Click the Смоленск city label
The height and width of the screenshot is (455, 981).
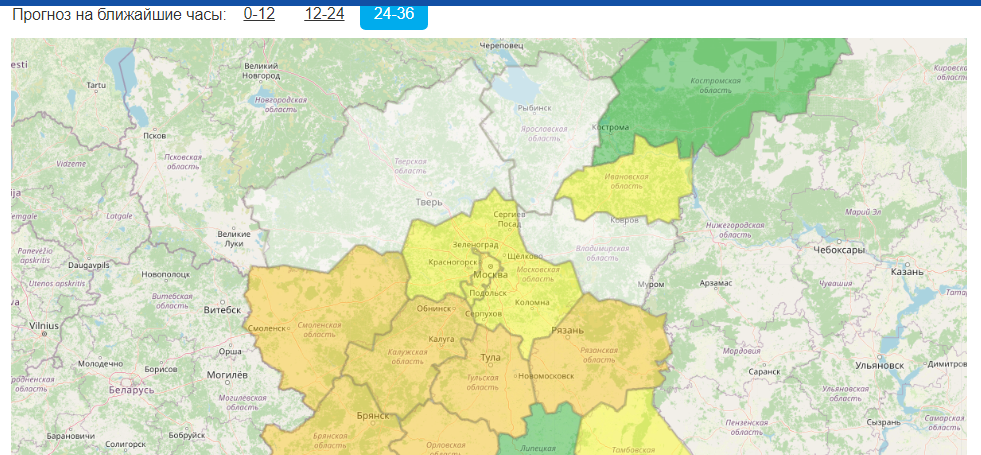pos(267,328)
